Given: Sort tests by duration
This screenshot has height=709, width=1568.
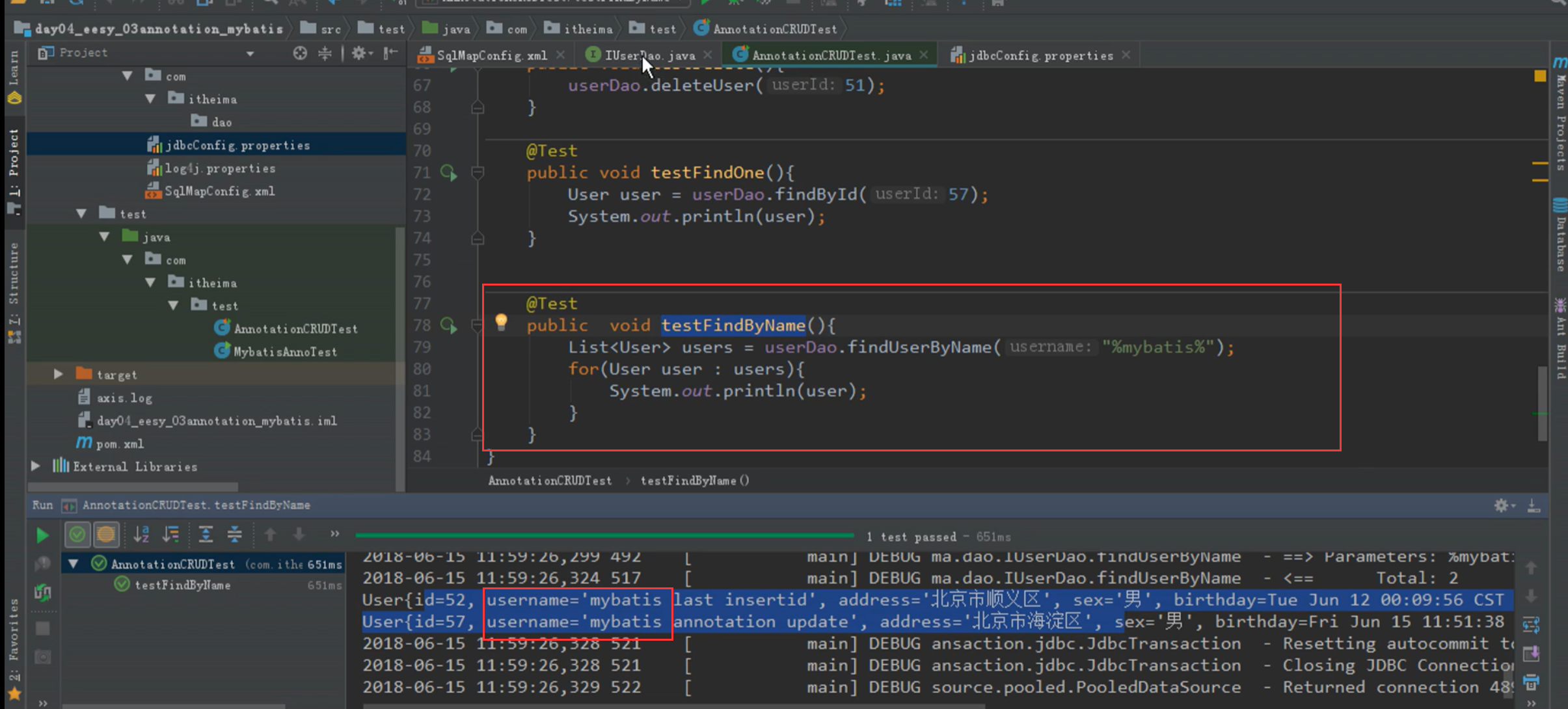Looking at the screenshot, I should pos(171,535).
